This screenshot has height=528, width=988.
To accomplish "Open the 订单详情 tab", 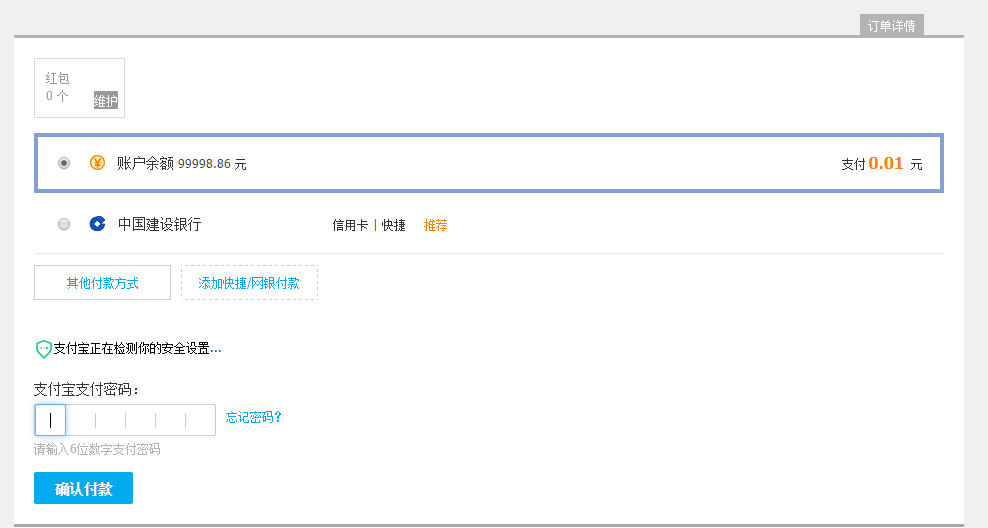I will point(891,26).
